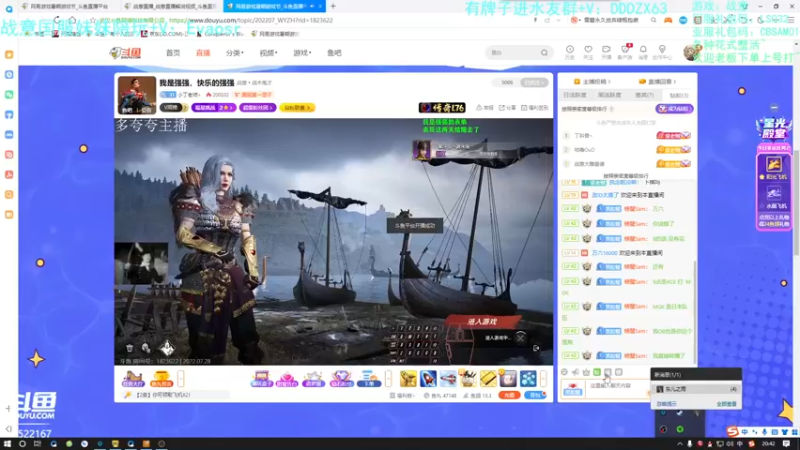Click 忽略提示 in notification popup
Screen dimensions: 800x450
[x=666, y=404]
